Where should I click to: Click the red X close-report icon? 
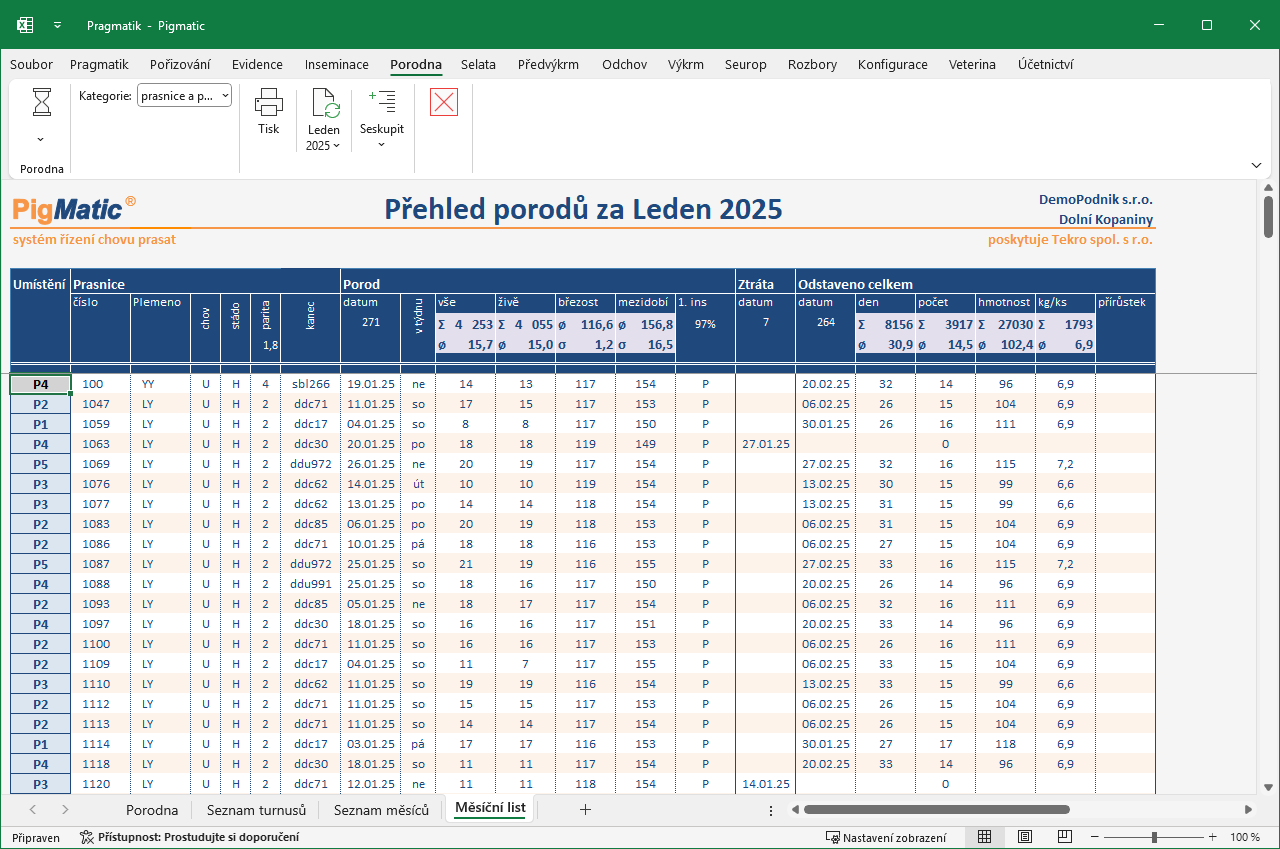[444, 102]
